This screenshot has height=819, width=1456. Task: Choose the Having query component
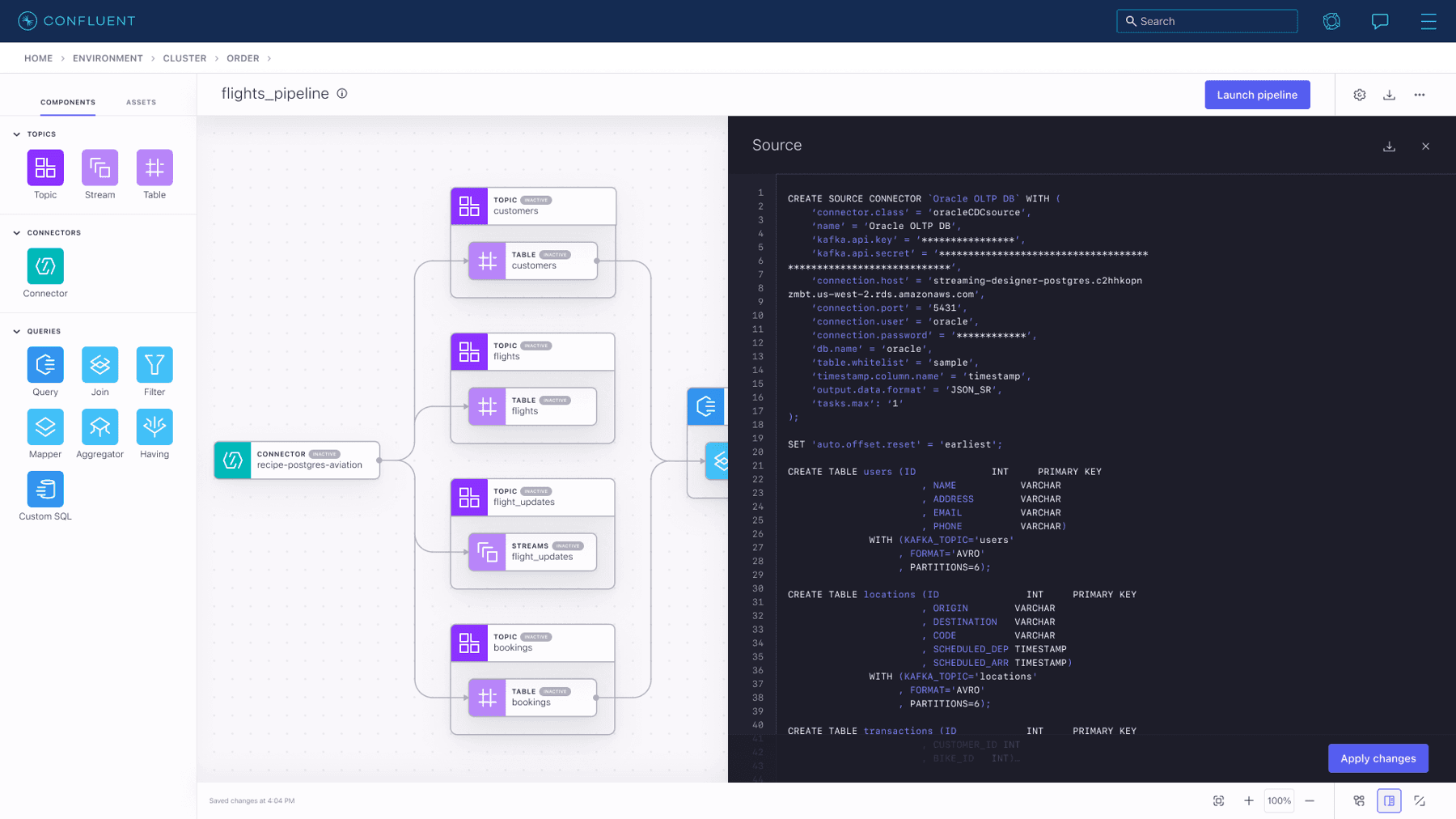tap(154, 426)
